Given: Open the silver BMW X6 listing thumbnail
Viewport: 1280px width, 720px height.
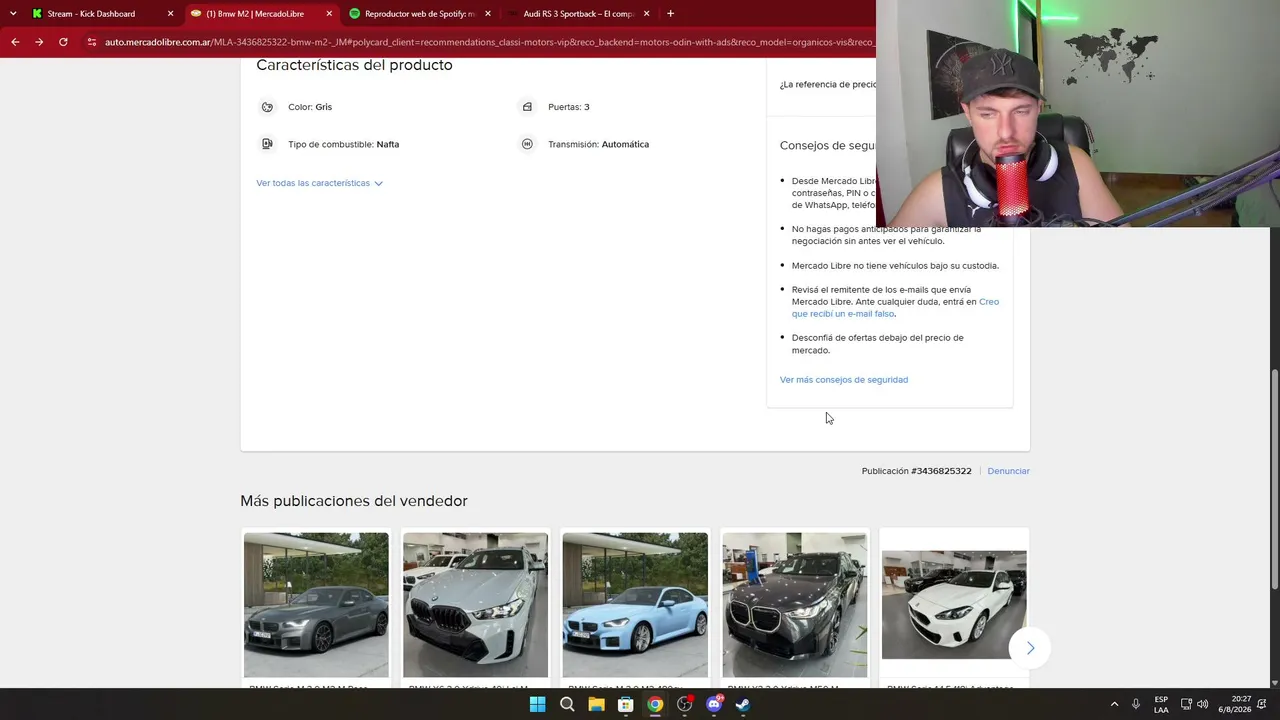Looking at the screenshot, I should 475,605.
